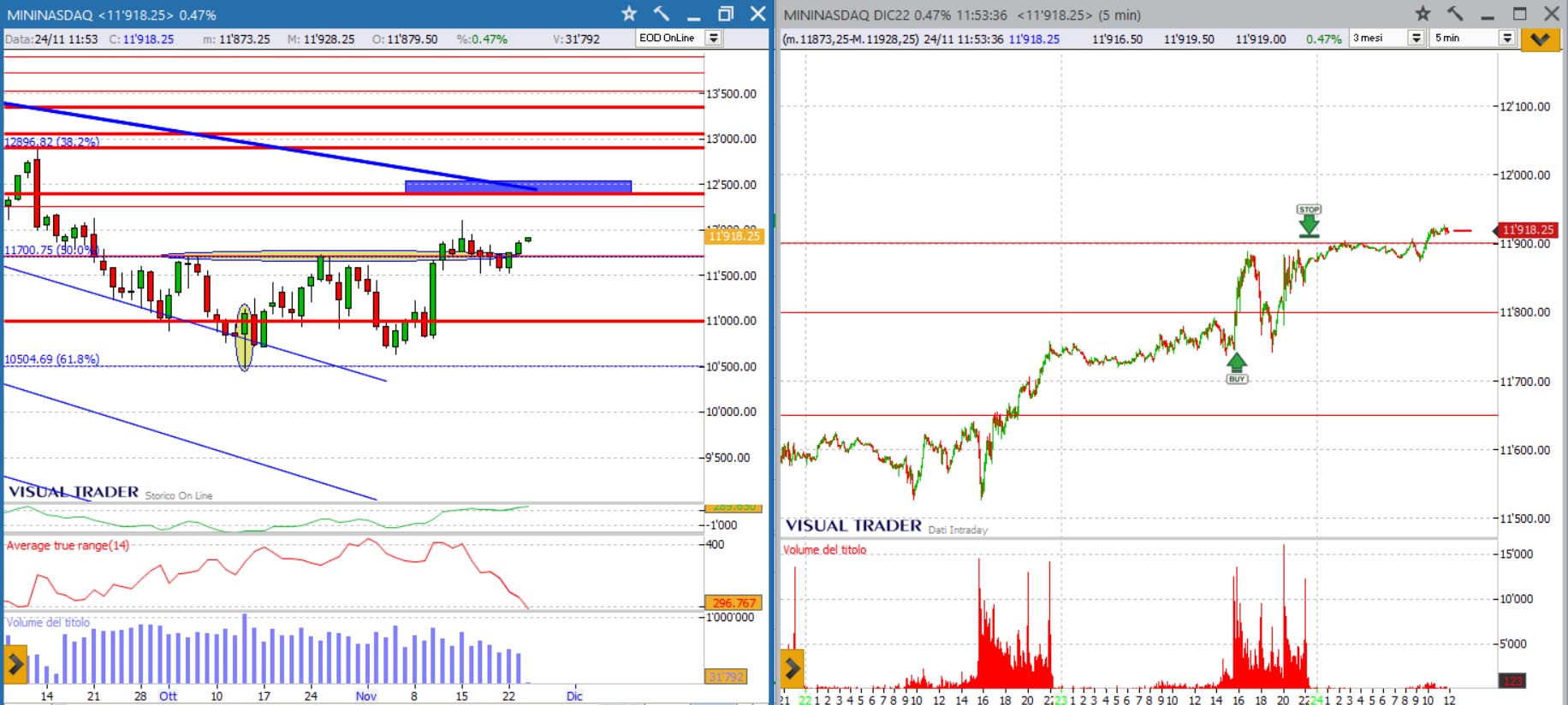Click the Dati Intraday label
The image size is (1568, 705).
point(958,530)
